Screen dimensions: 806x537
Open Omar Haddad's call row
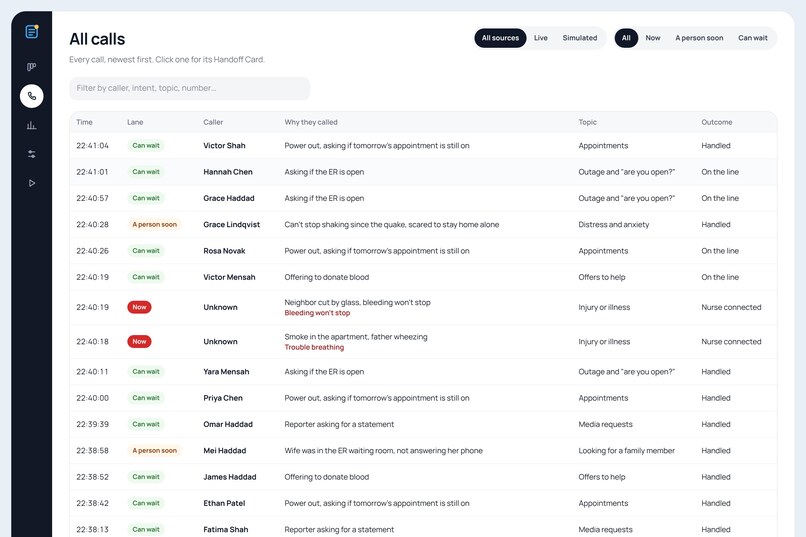coord(423,424)
